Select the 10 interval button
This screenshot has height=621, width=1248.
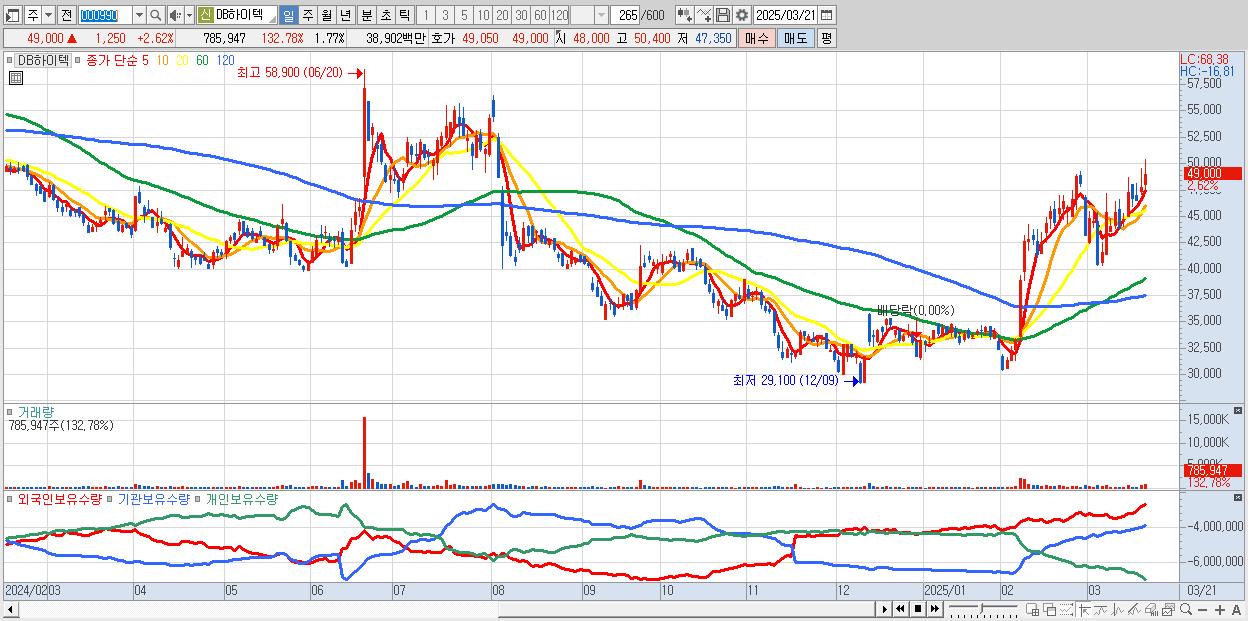[483, 16]
